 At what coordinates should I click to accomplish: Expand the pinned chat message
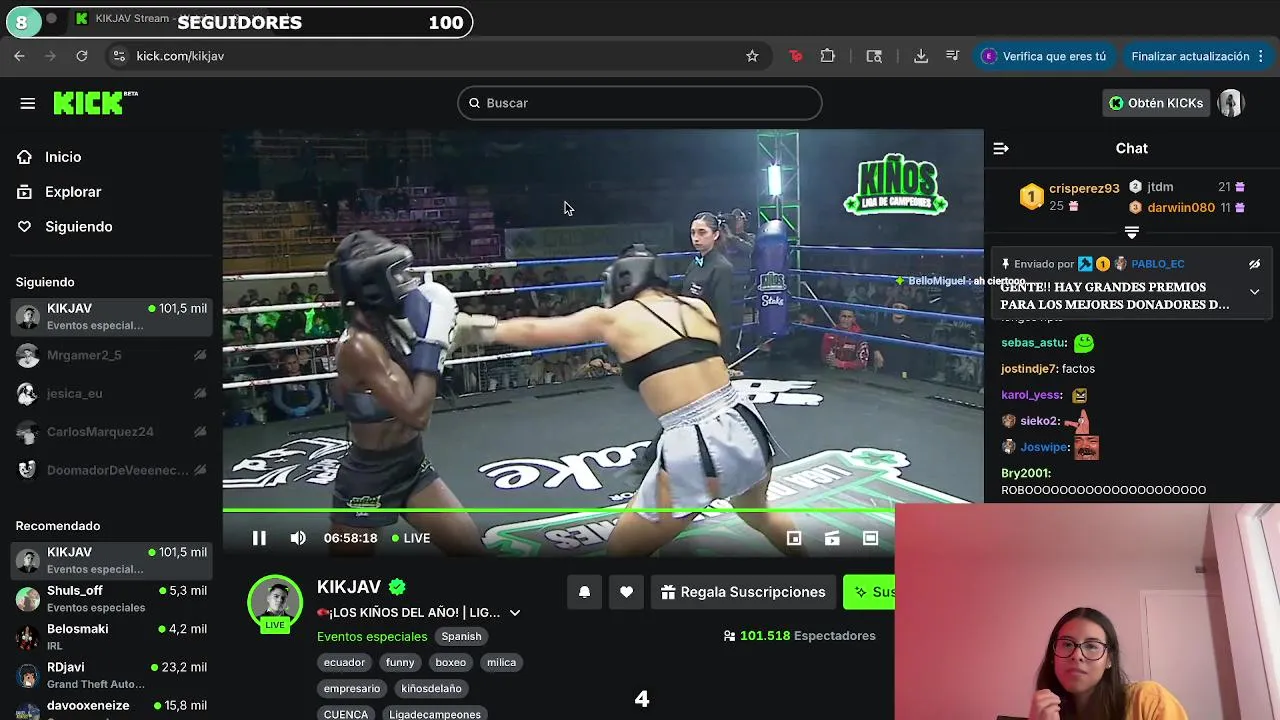[1254, 292]
